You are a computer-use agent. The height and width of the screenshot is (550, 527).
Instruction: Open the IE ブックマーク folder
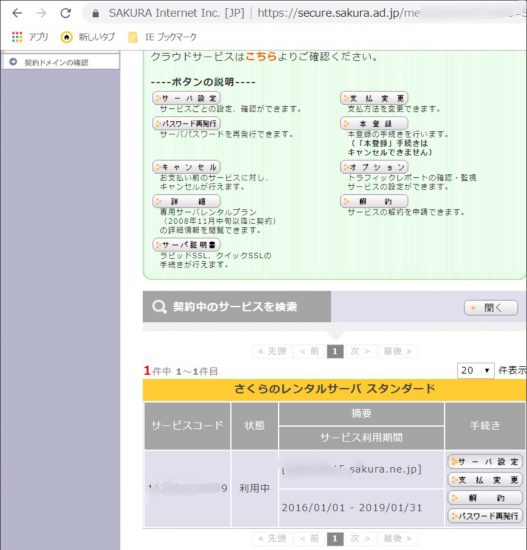(x=162, y=37)
